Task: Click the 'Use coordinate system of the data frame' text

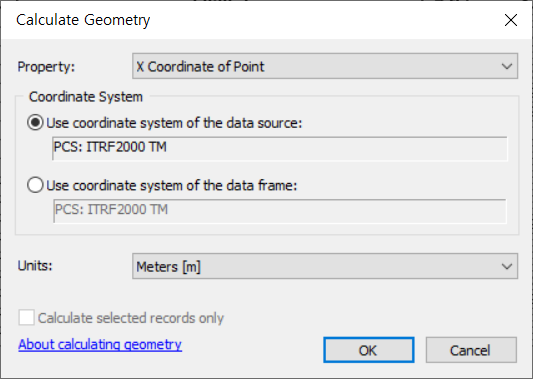Action: point(172,186)
